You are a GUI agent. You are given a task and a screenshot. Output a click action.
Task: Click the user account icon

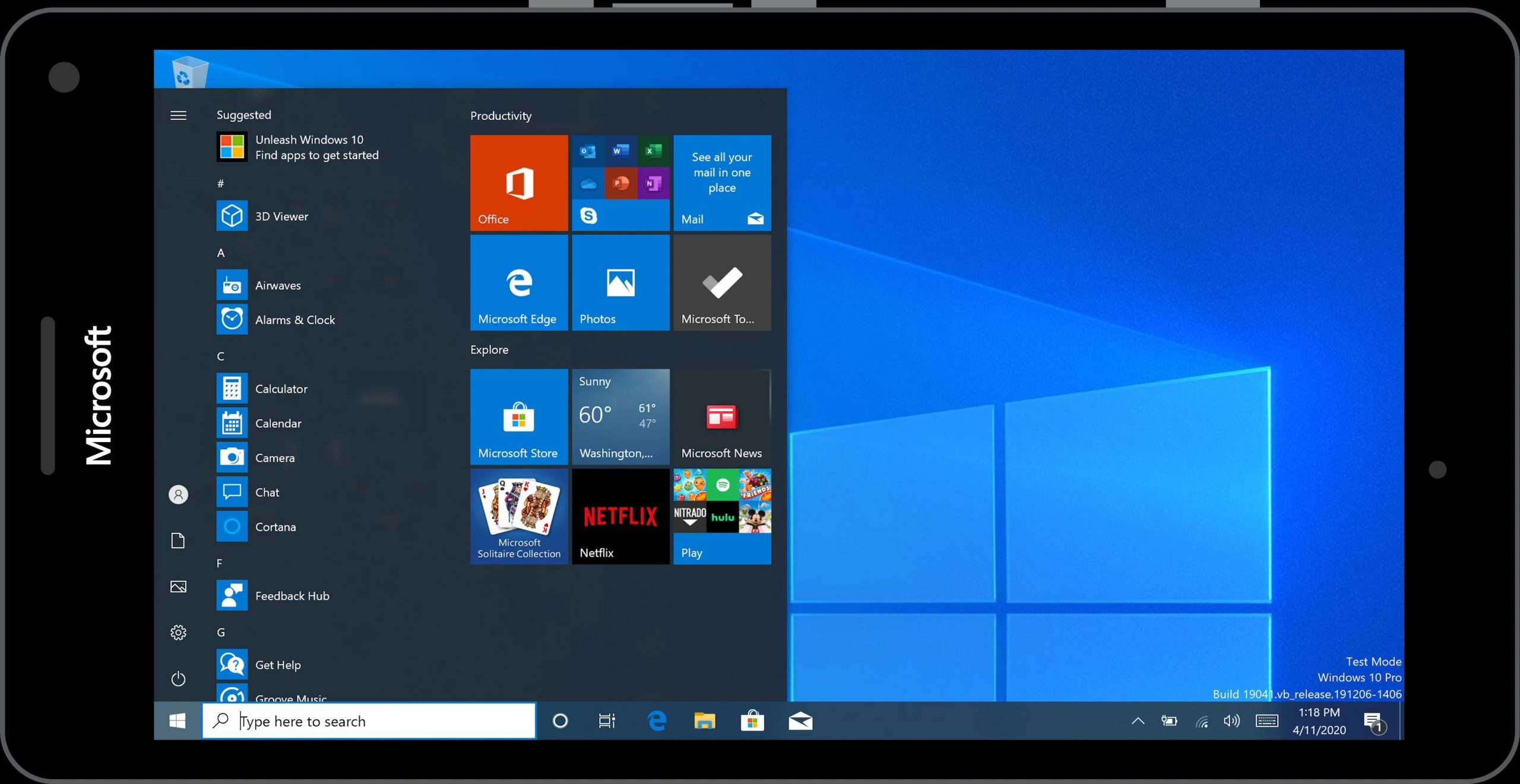coord(178,494)
